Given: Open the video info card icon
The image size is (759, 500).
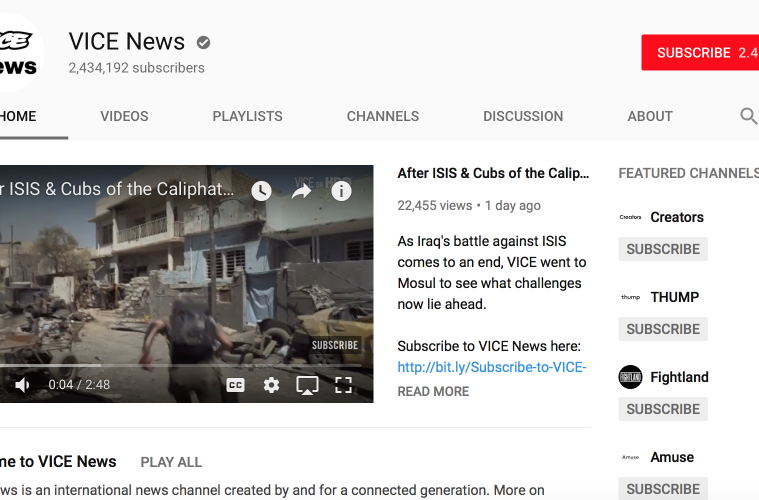Looking at the screenshot, I should coord(341,191).
